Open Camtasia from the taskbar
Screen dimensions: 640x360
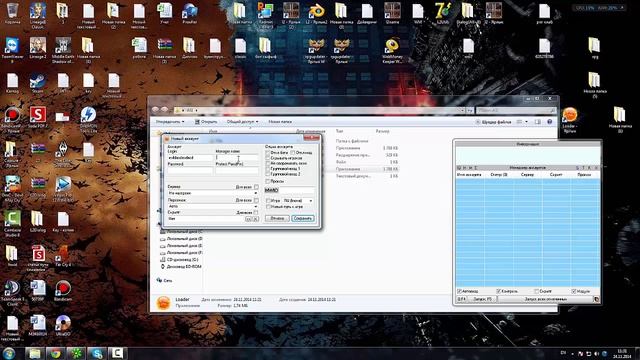pos(117,353)
